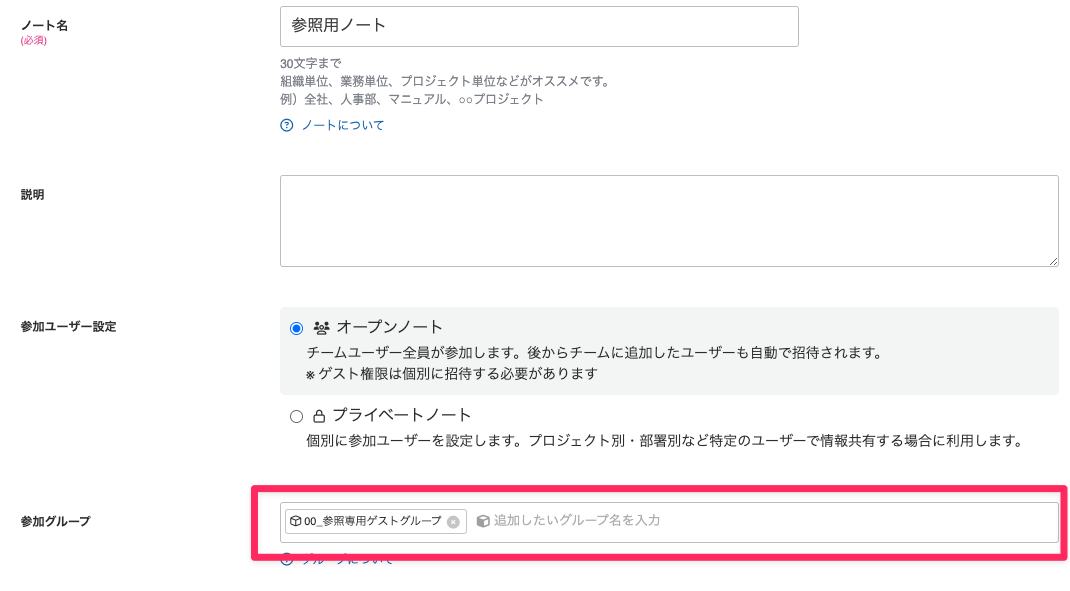1070x591 pixels.
Task: Click the help icon beside グループについて
Action: [288, 559]
